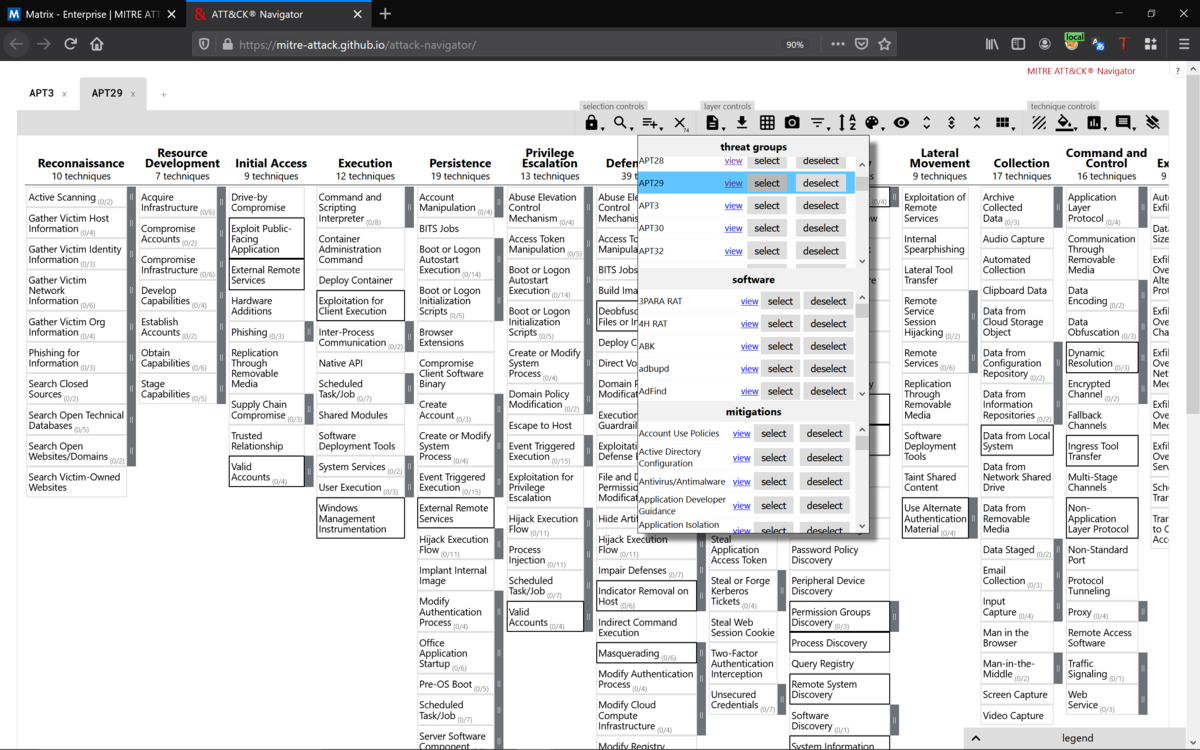Screen dimensions: 1200x750
Task: Open Firefox library icon
Action: [992, 44]
